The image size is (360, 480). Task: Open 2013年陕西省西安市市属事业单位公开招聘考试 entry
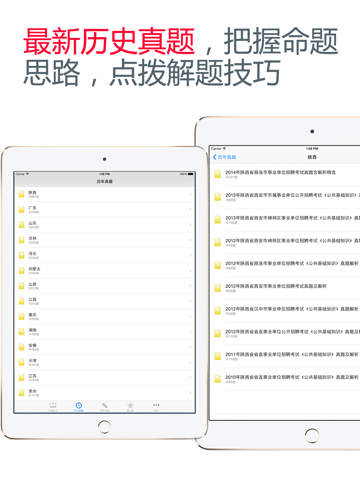pos(285,197)
